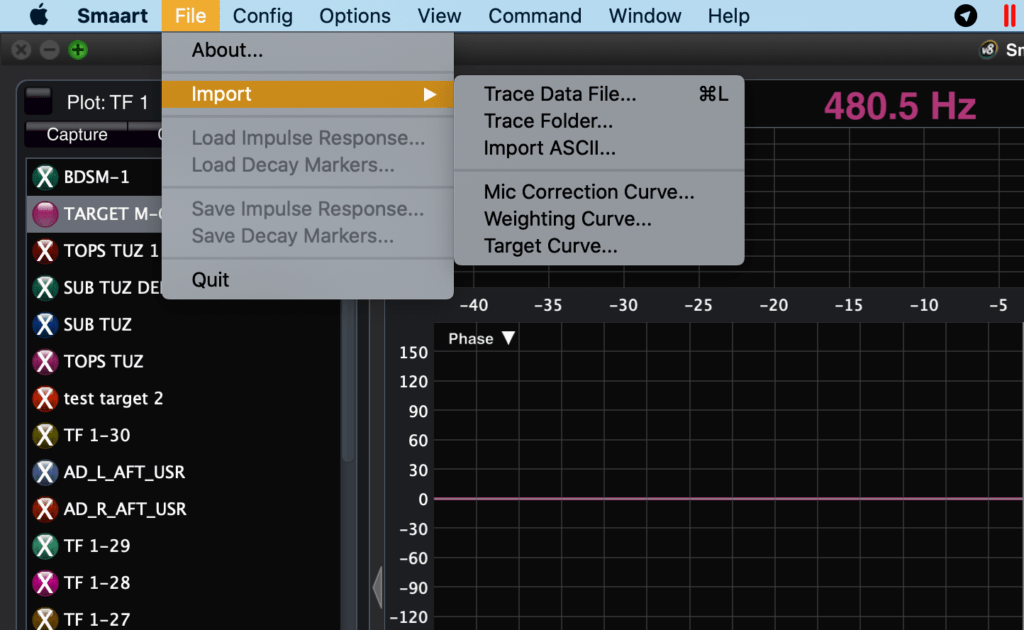
Task: Choose Quit from the File menu
Action: [x=308, y=280]
